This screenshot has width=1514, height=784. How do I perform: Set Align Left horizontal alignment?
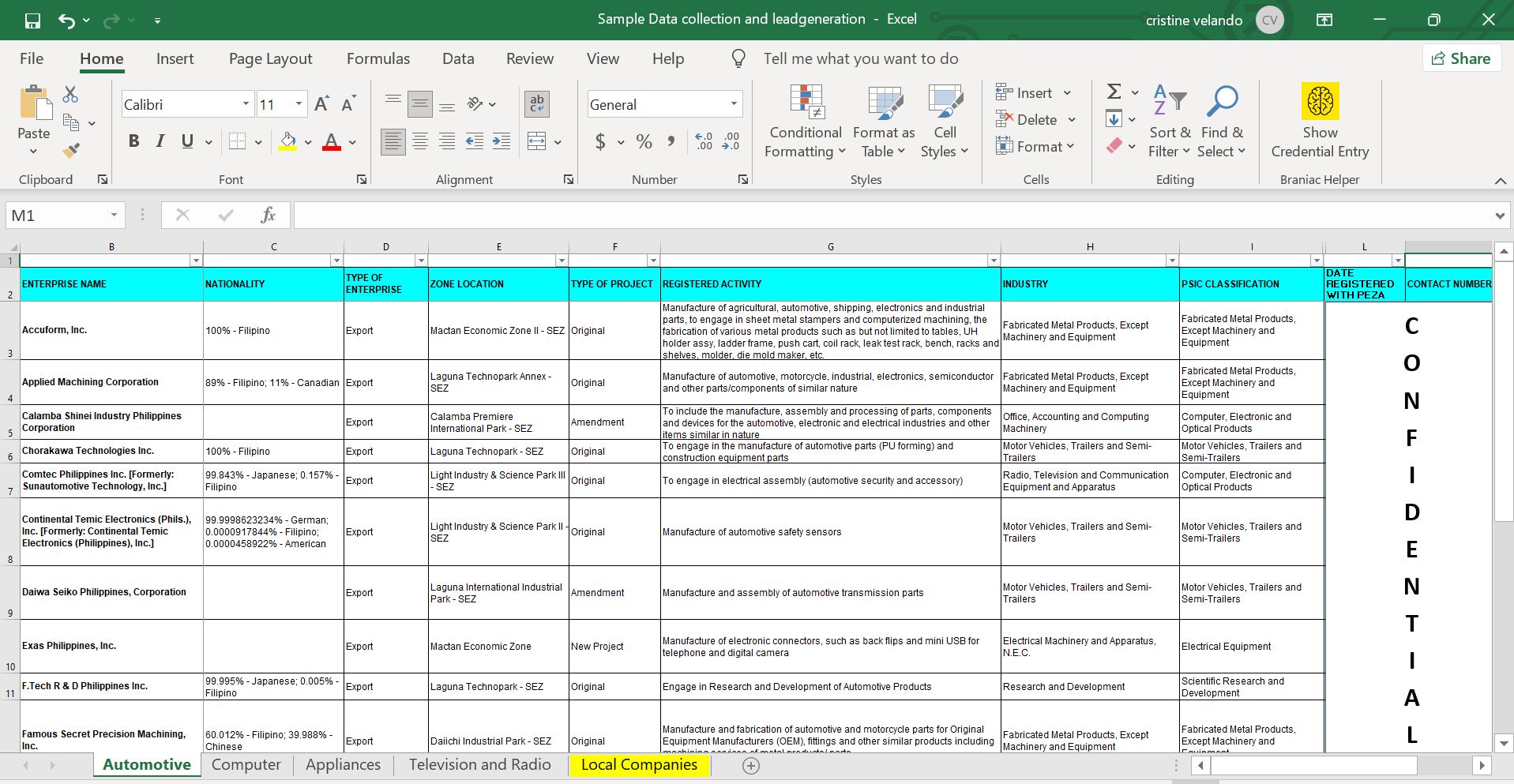pyautogui.click(x=393, y=141)
